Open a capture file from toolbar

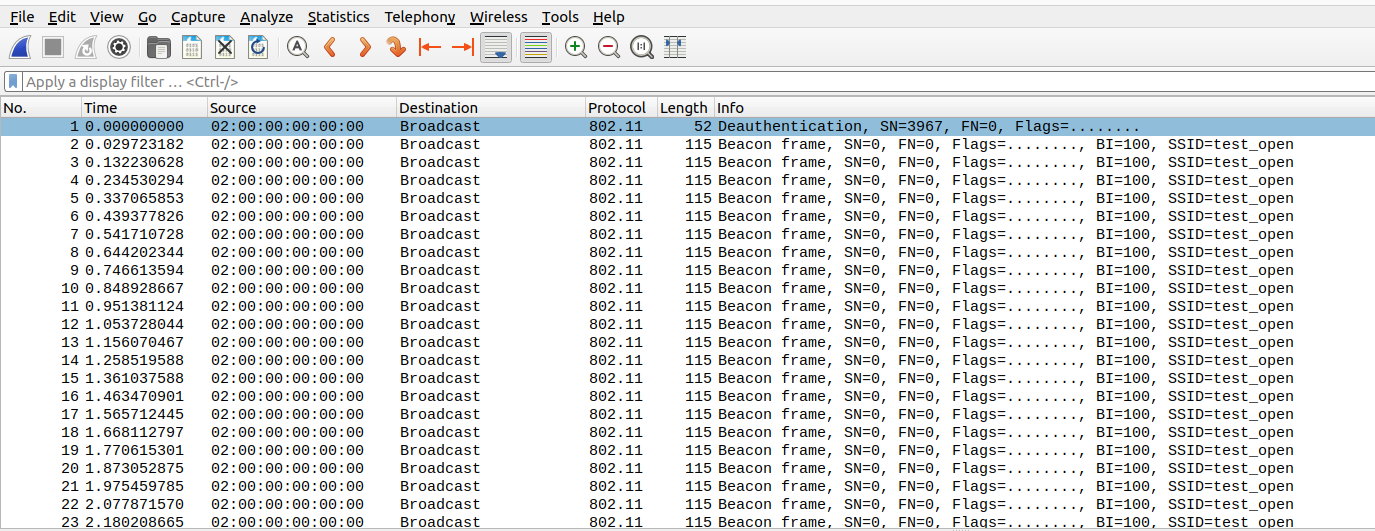(158, 47)
